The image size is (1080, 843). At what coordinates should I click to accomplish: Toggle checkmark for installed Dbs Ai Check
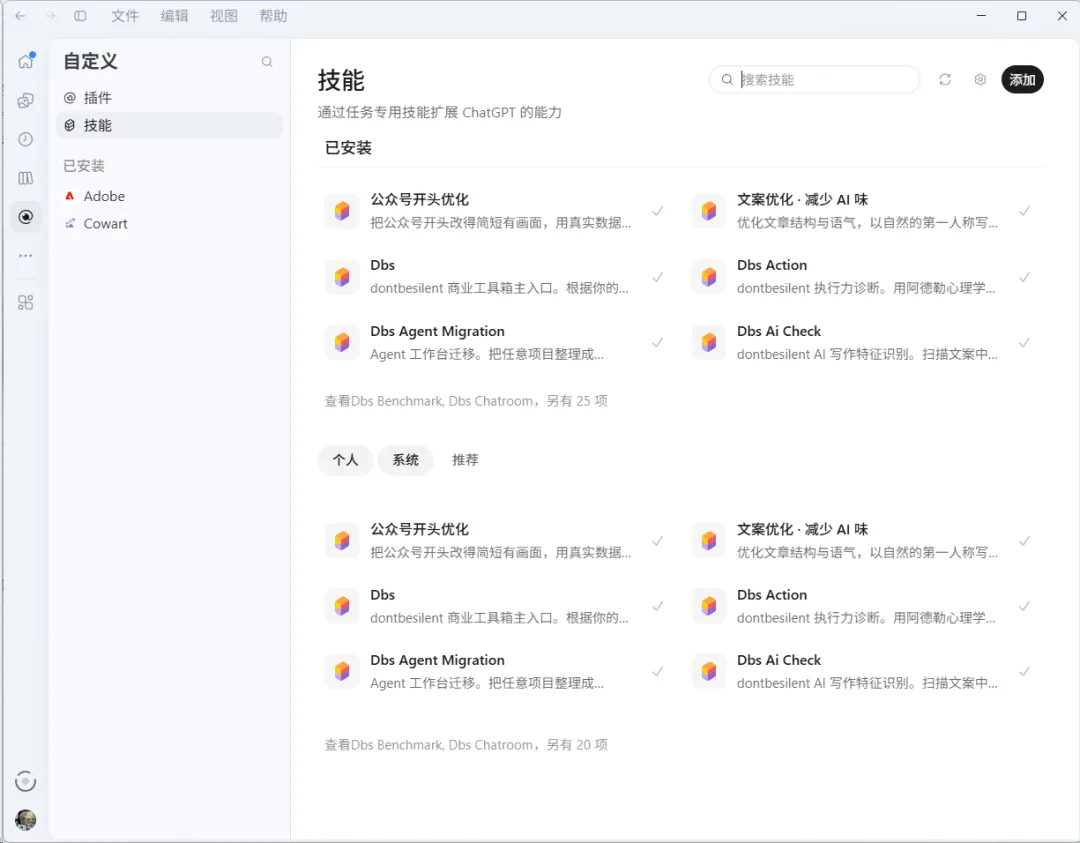click(1025, 342)
